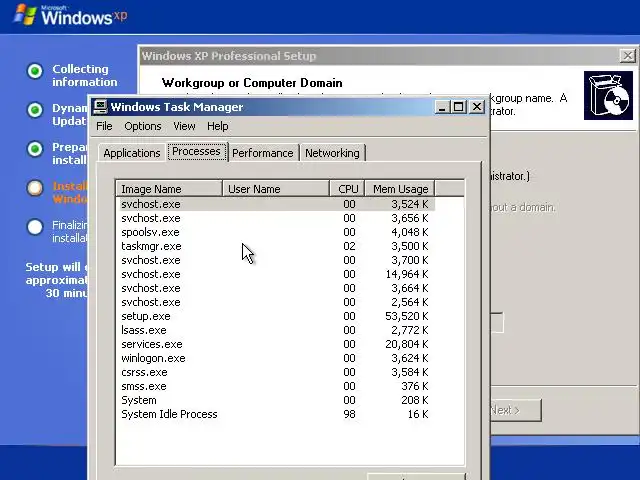Image resolution: width=640 pixels, height=480 pixels.
Task: Select the lsass.exe process
Action: point(277,330)
